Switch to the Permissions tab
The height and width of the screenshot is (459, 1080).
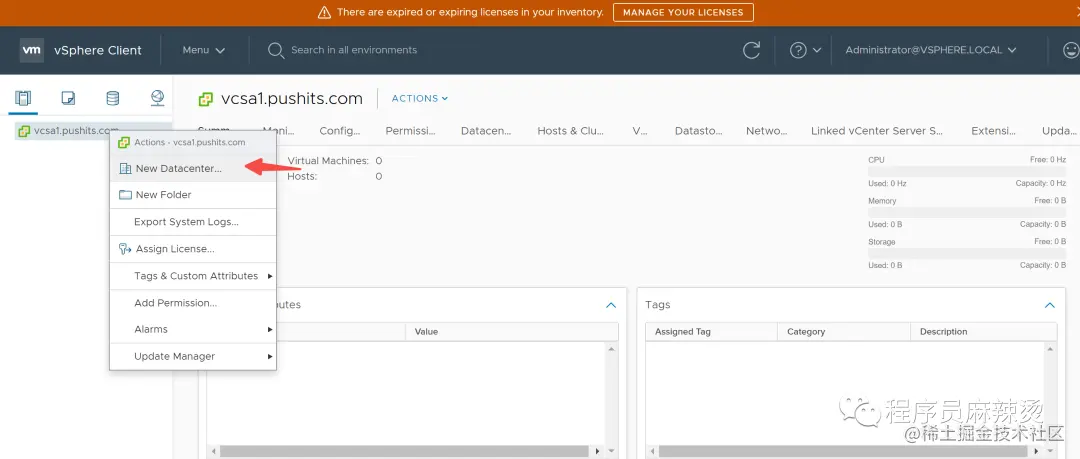411,131
